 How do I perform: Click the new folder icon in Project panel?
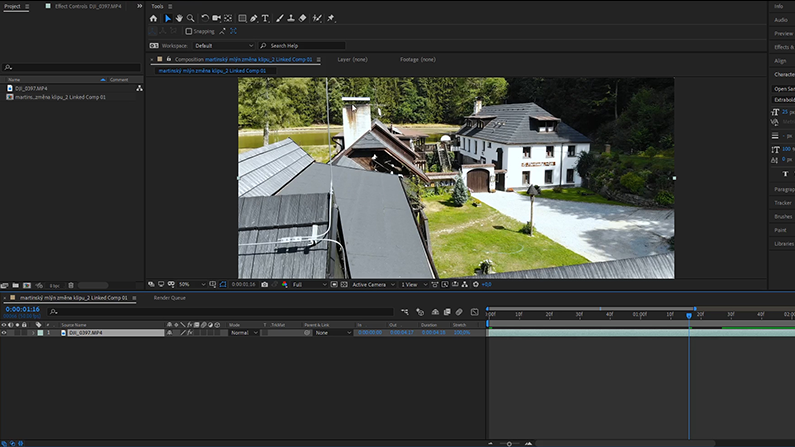point(16,286)
